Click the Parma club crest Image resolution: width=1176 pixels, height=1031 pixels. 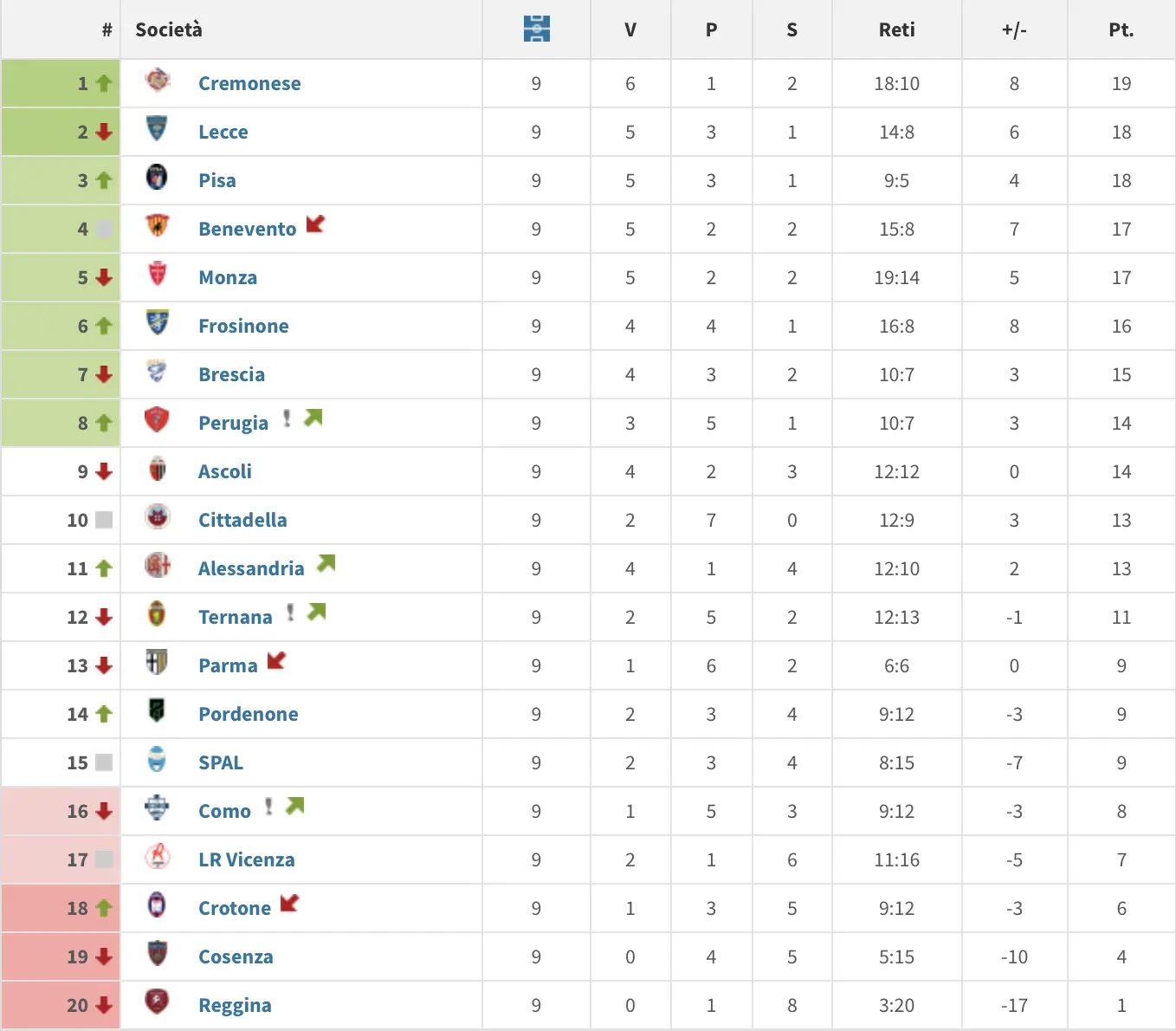[x=157, y=663]
